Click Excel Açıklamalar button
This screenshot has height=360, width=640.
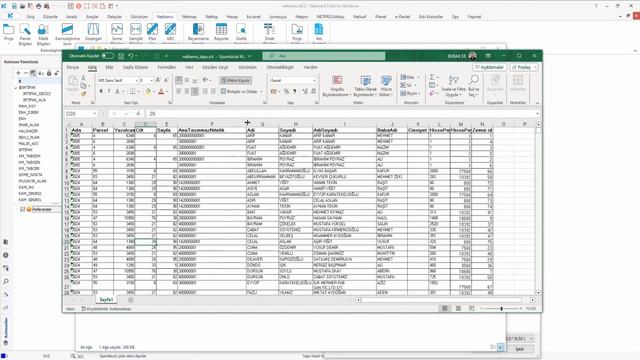490,67
